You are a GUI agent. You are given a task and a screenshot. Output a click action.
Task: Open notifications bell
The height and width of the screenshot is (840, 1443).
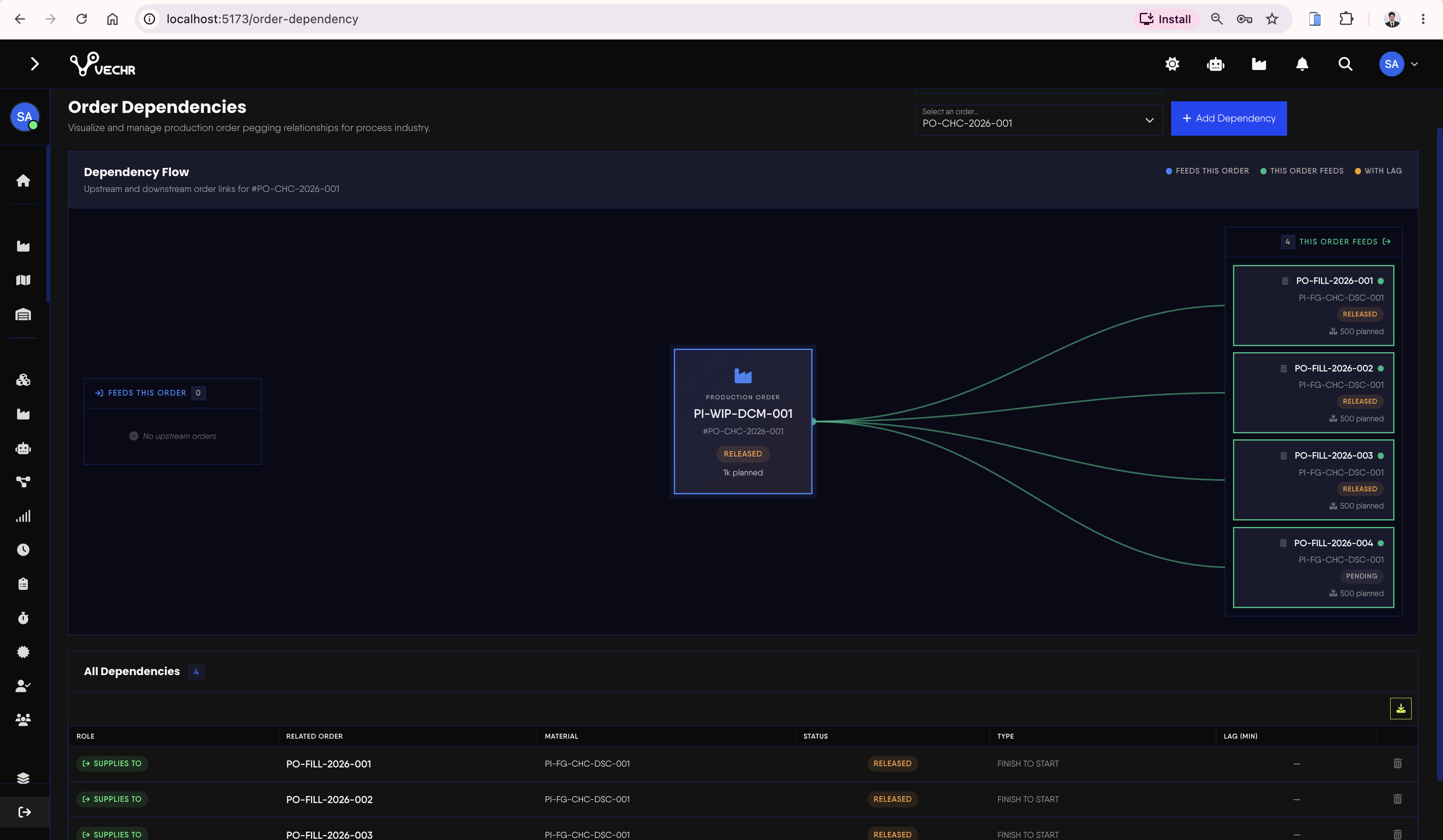click(1302, 64)
